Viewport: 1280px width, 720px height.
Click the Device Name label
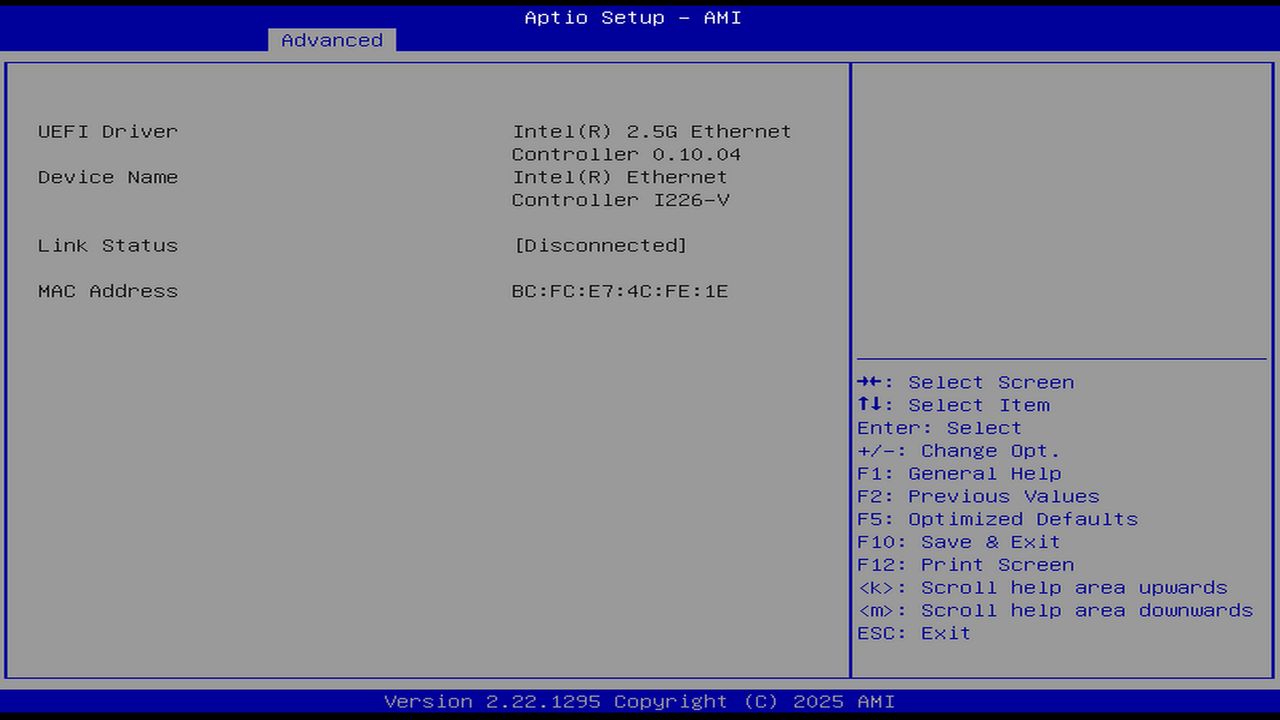click(x=108, y=177)
